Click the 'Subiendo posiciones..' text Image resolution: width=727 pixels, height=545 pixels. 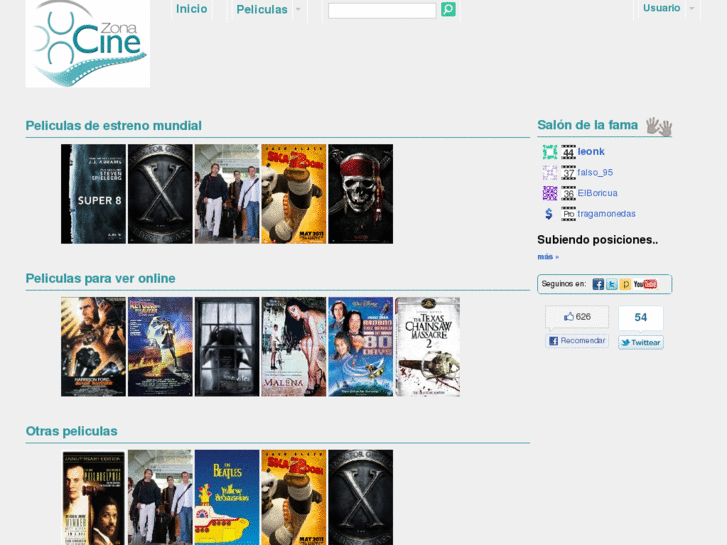(x=598, y=240)
